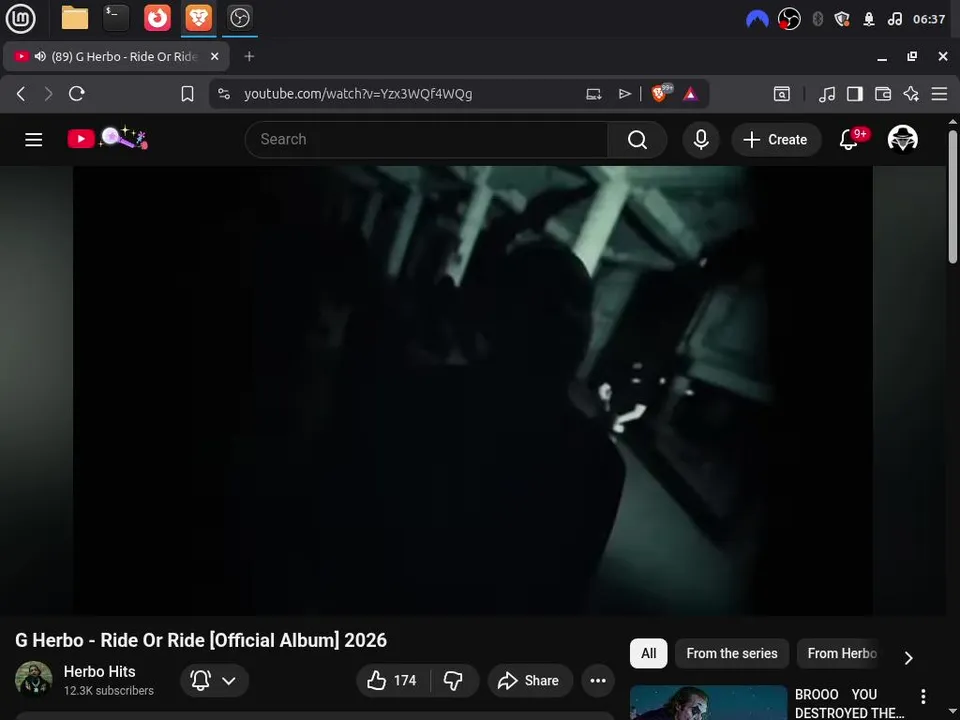This screenshot has height=720, width=960.
Task: Open the subscription notification bell dropdown
Action: [x=214, y=680]
